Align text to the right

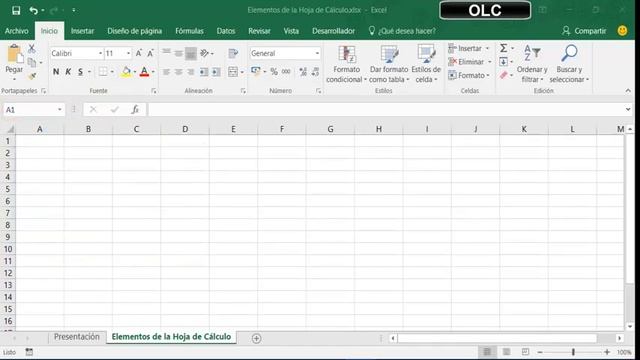[191, 72]
